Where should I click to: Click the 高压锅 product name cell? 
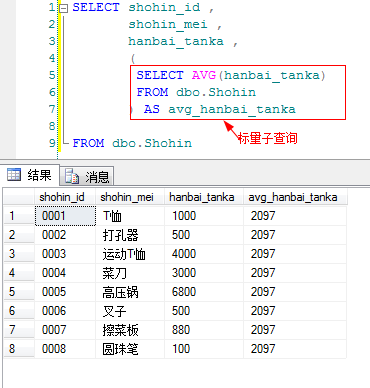coord(130,292)
